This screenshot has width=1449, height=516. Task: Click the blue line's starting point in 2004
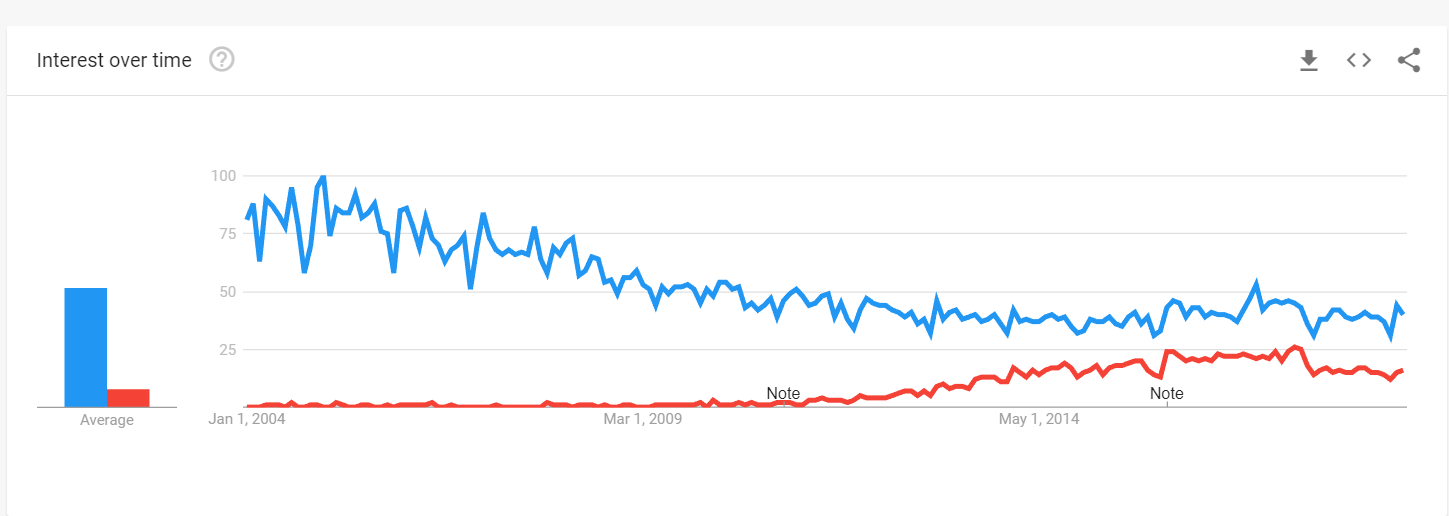(247, 219)
